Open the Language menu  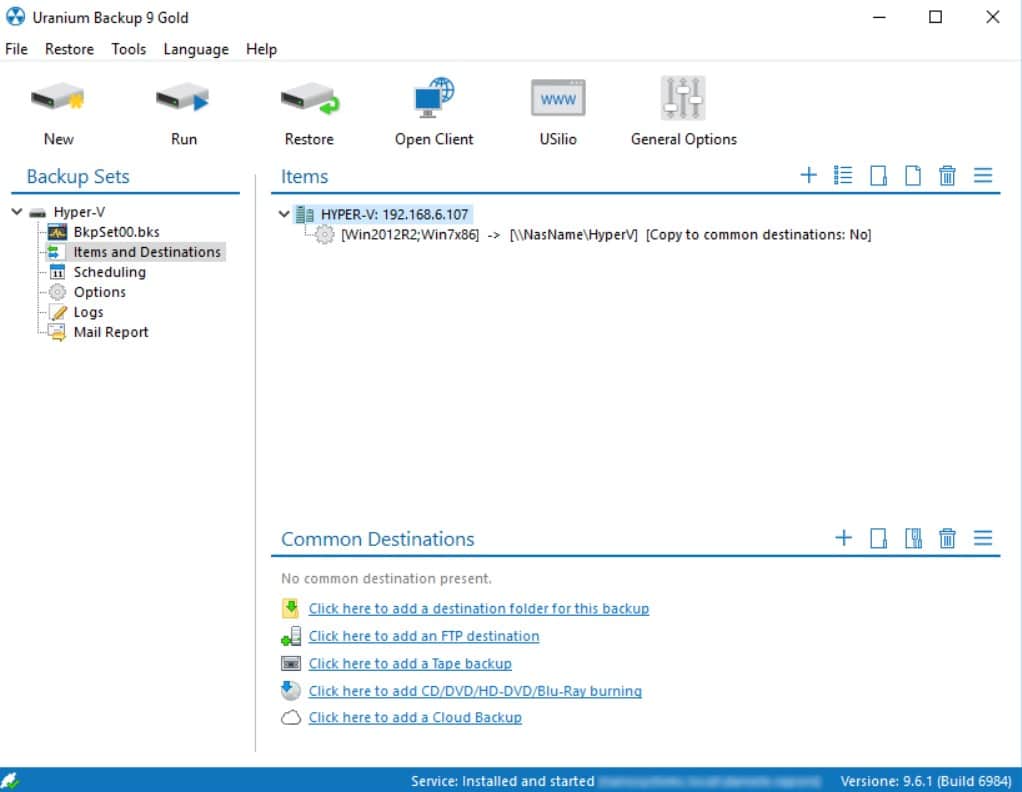pyautogui.click(x=195, y=49)
